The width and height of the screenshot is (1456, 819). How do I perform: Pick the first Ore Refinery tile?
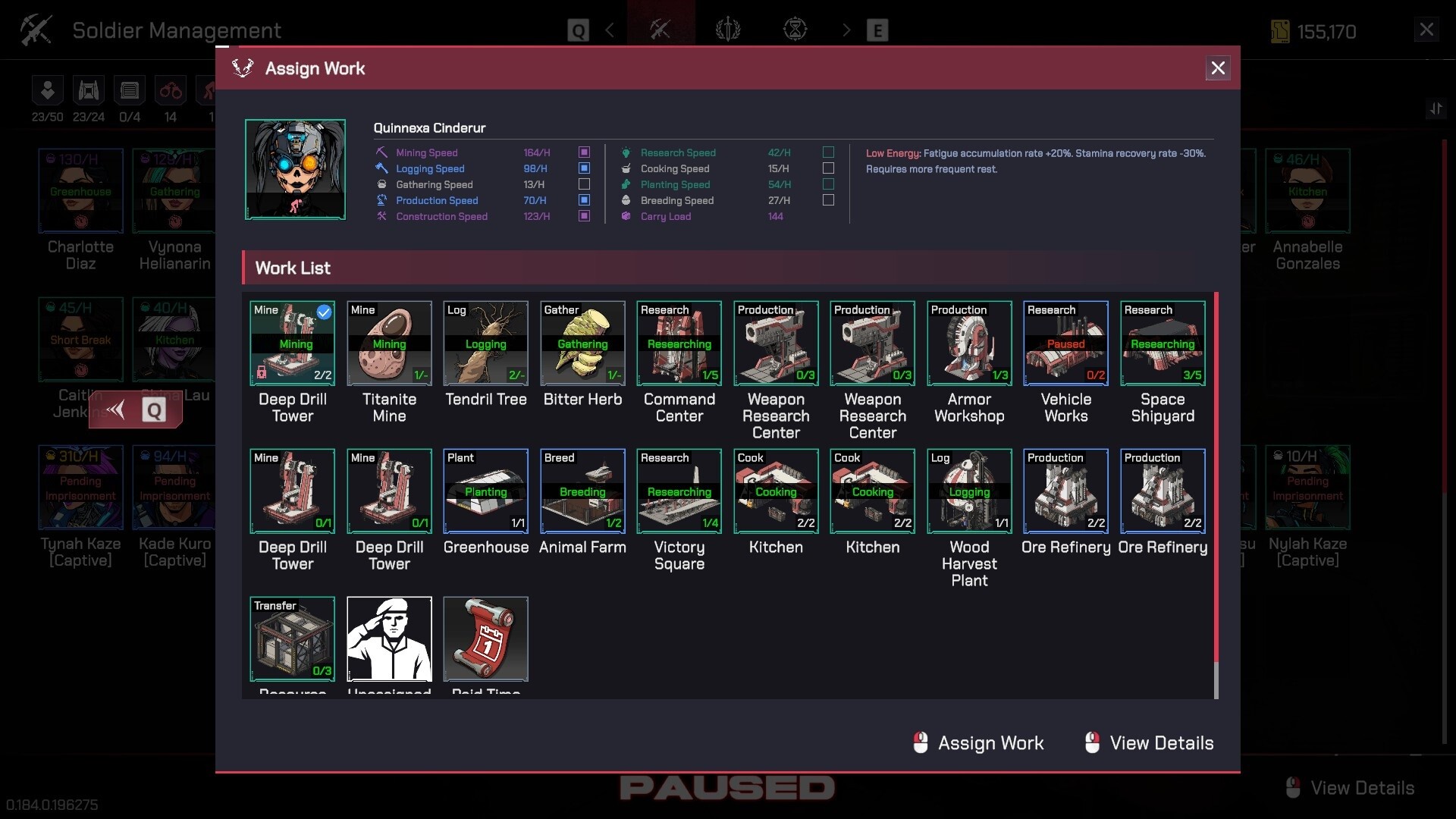pyautogui.click(x=1065, y=491)
